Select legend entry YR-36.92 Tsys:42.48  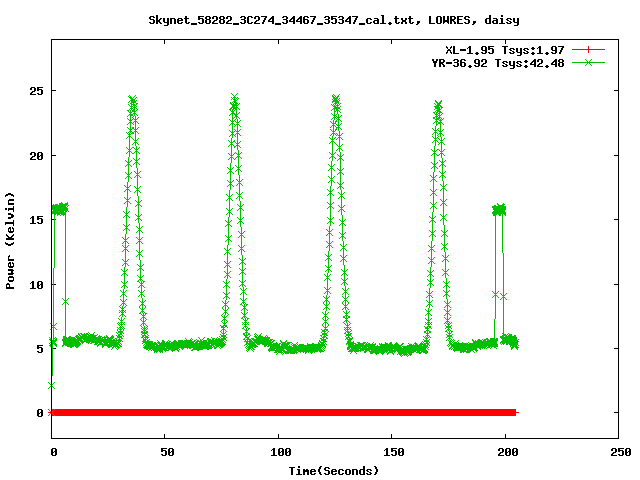pos(498,63)
